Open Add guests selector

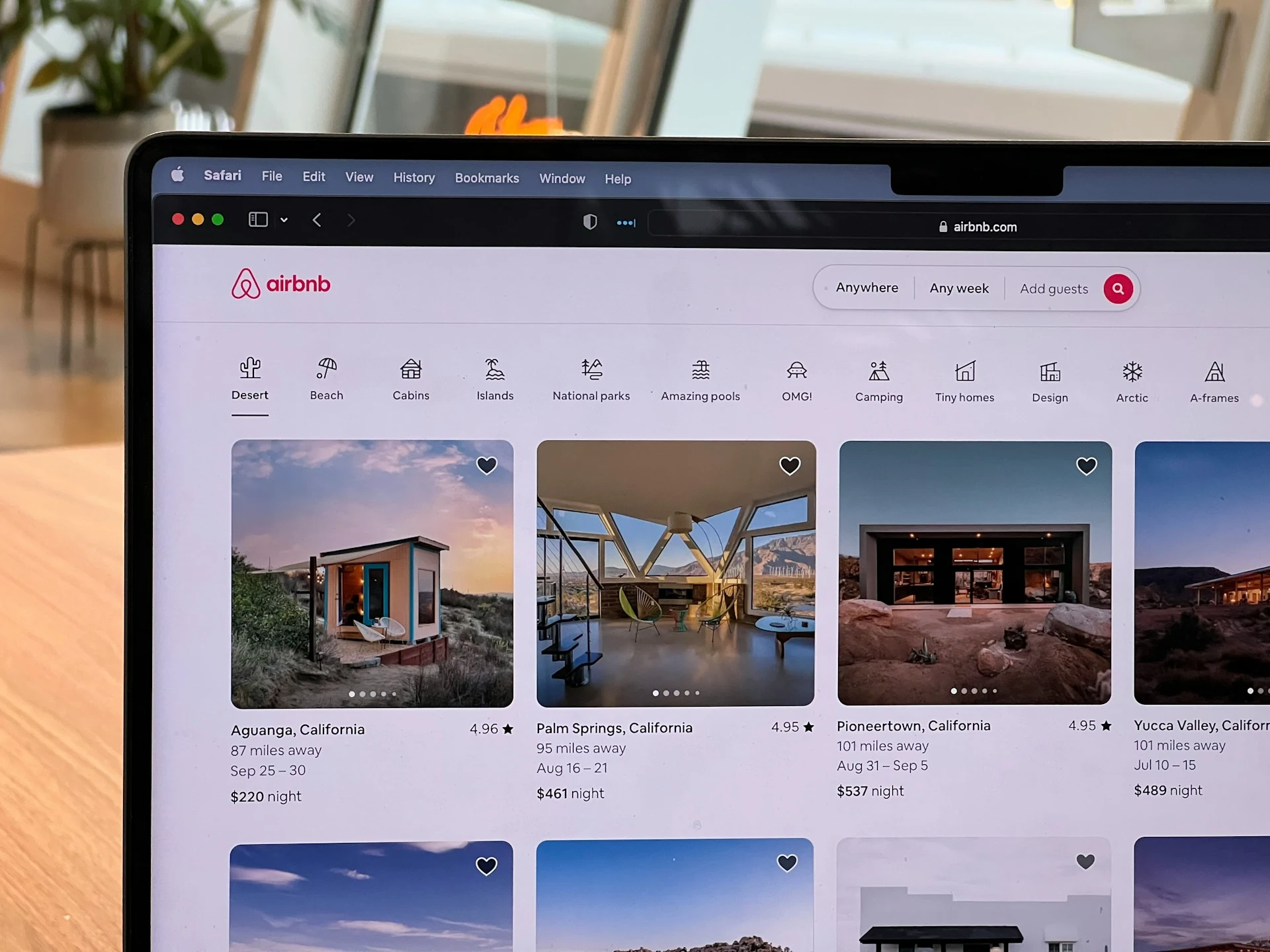click(1054, 289)
